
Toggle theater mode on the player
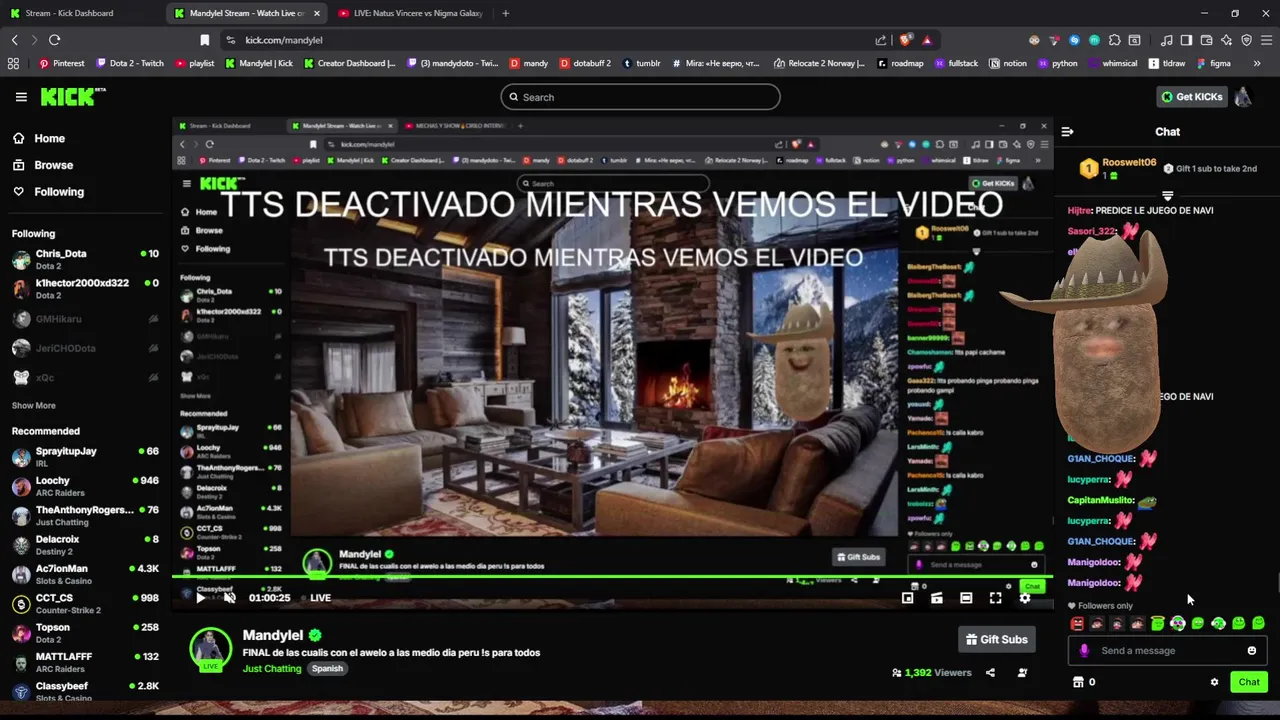coord(966,598)
